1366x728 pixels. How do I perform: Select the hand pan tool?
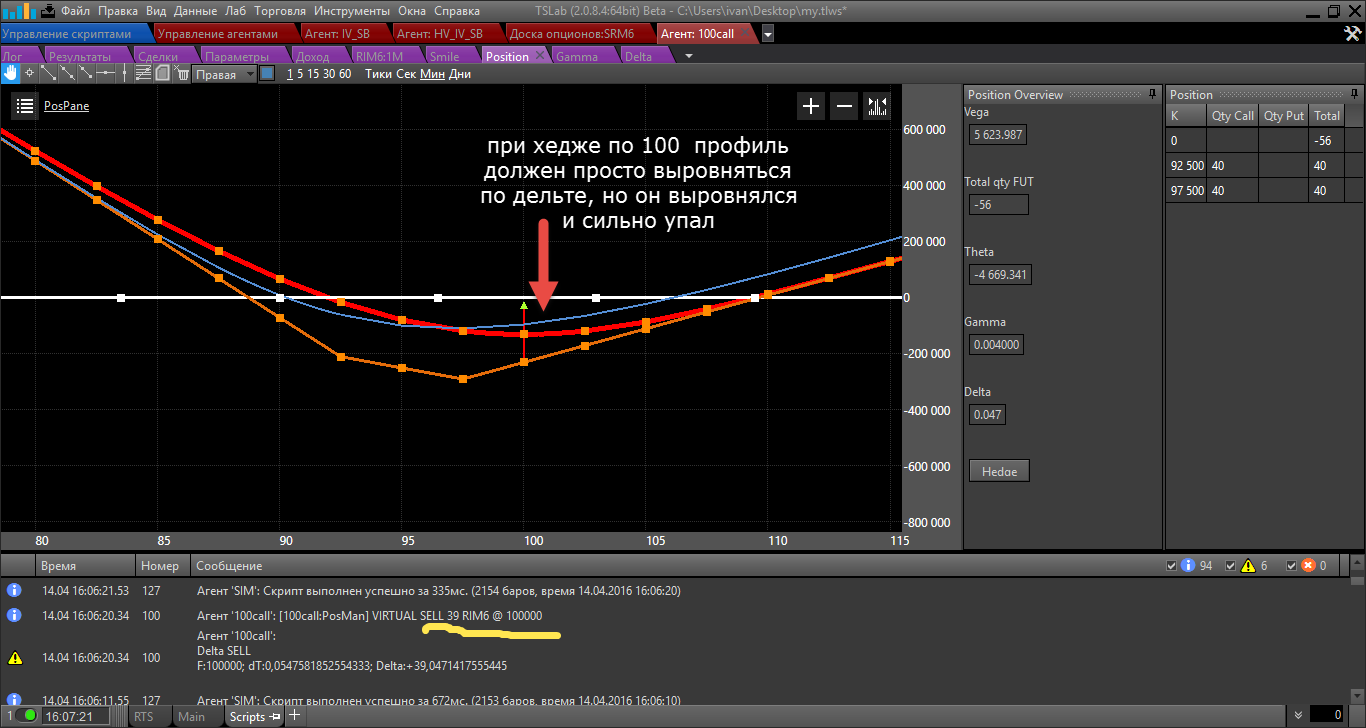(x=10, y=73)
